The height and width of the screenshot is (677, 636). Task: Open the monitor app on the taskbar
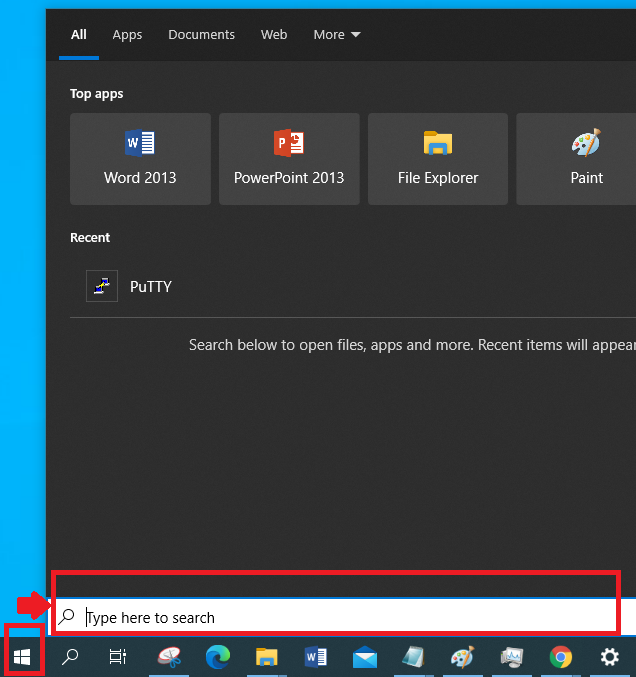tap(512, 657)
